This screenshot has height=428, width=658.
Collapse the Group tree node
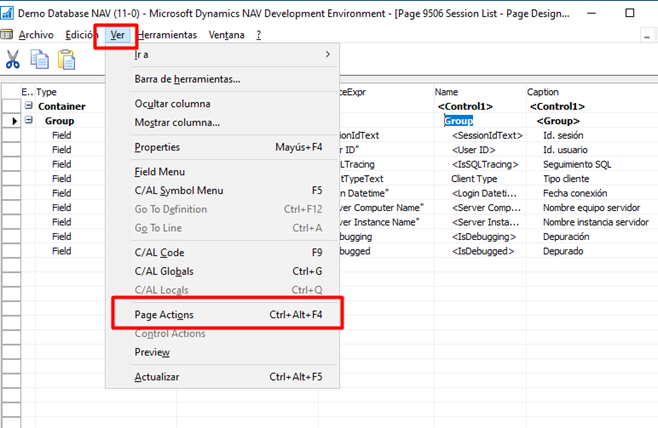(x=29, y=120)
